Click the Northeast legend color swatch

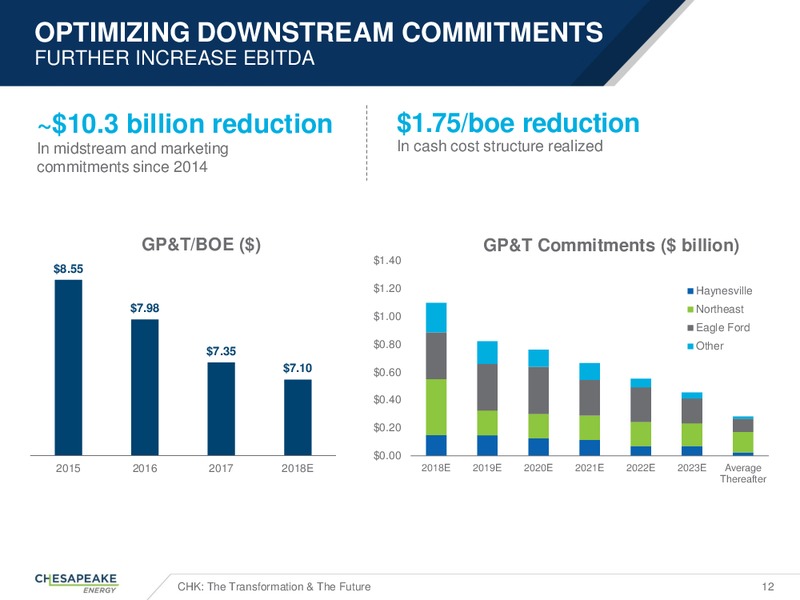[691, 310]
